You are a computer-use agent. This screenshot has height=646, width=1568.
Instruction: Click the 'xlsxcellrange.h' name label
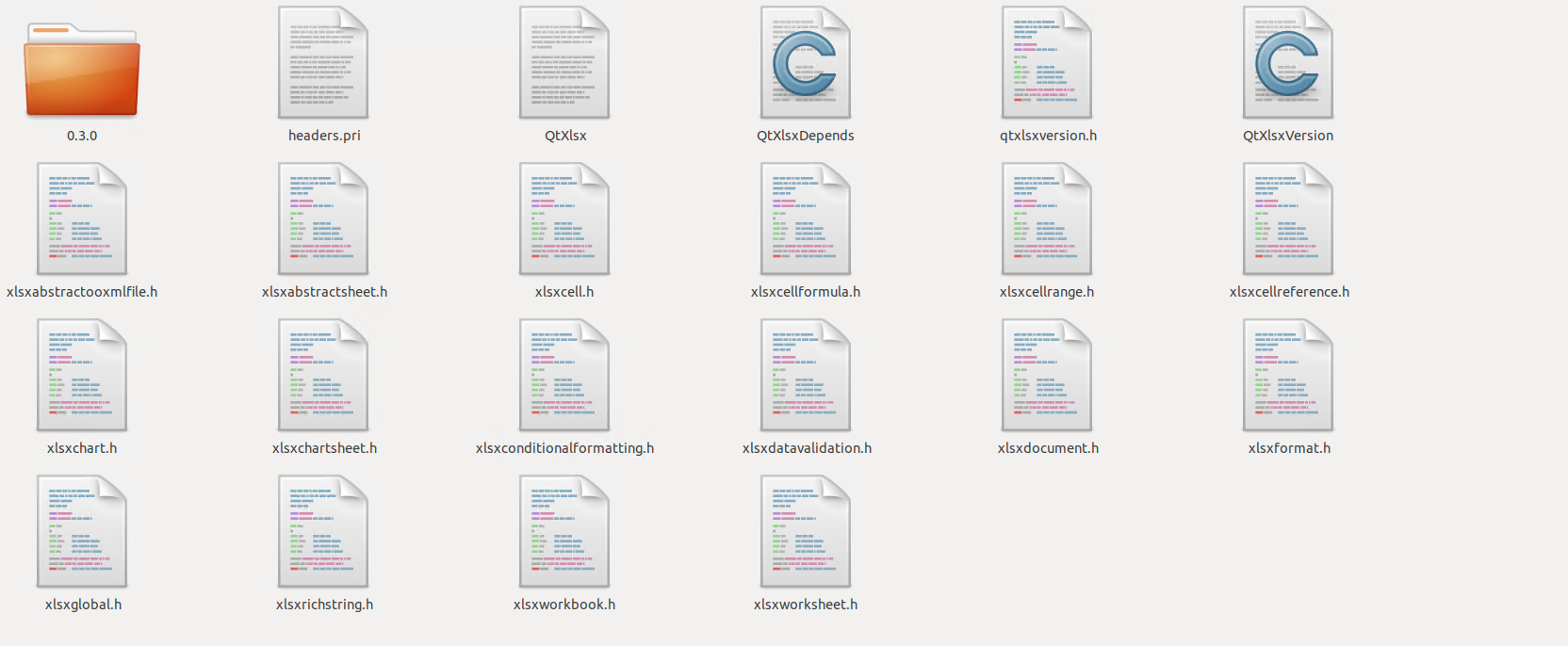click(1047, 292)
